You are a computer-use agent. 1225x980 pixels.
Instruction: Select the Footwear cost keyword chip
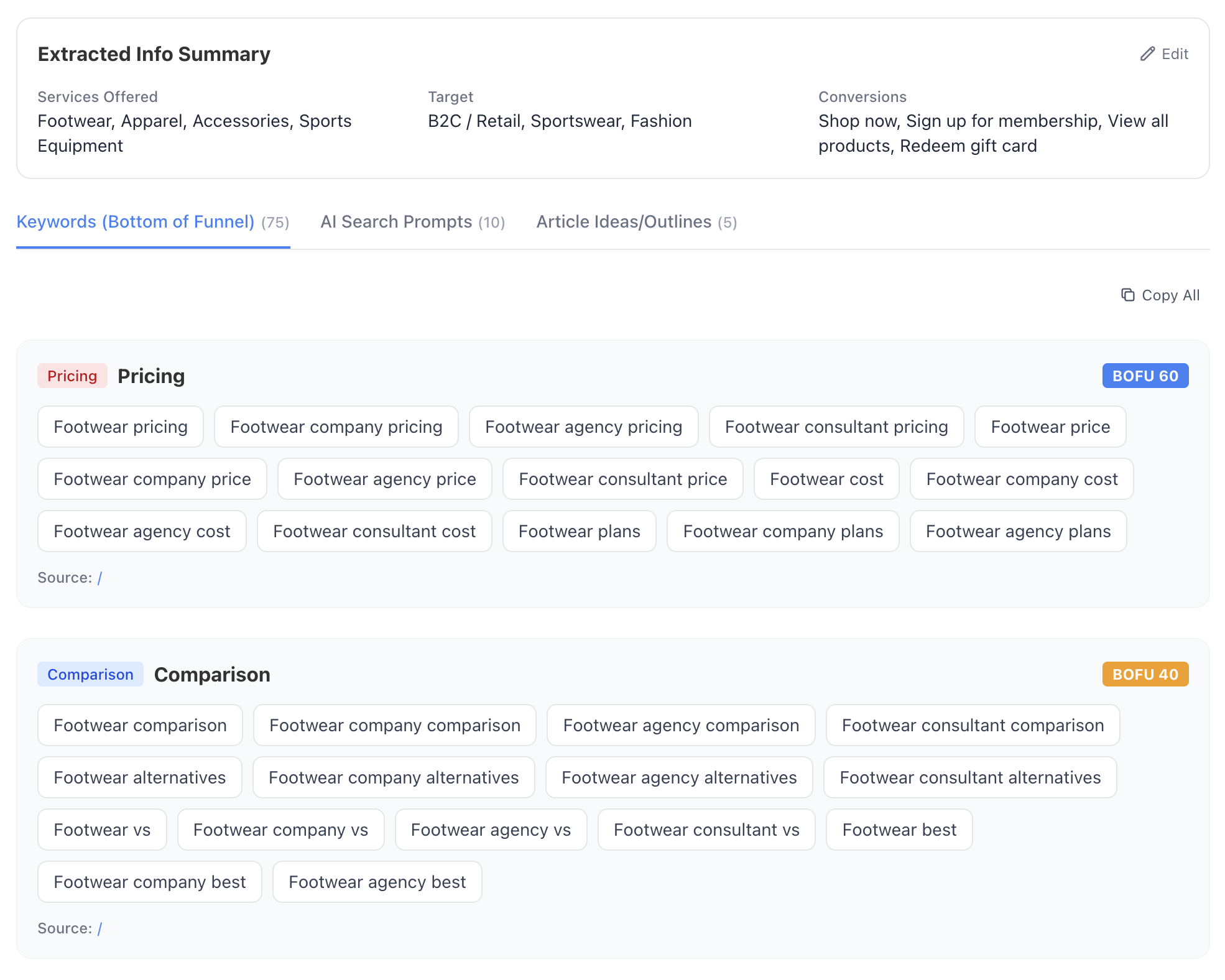tap(826, 479)
